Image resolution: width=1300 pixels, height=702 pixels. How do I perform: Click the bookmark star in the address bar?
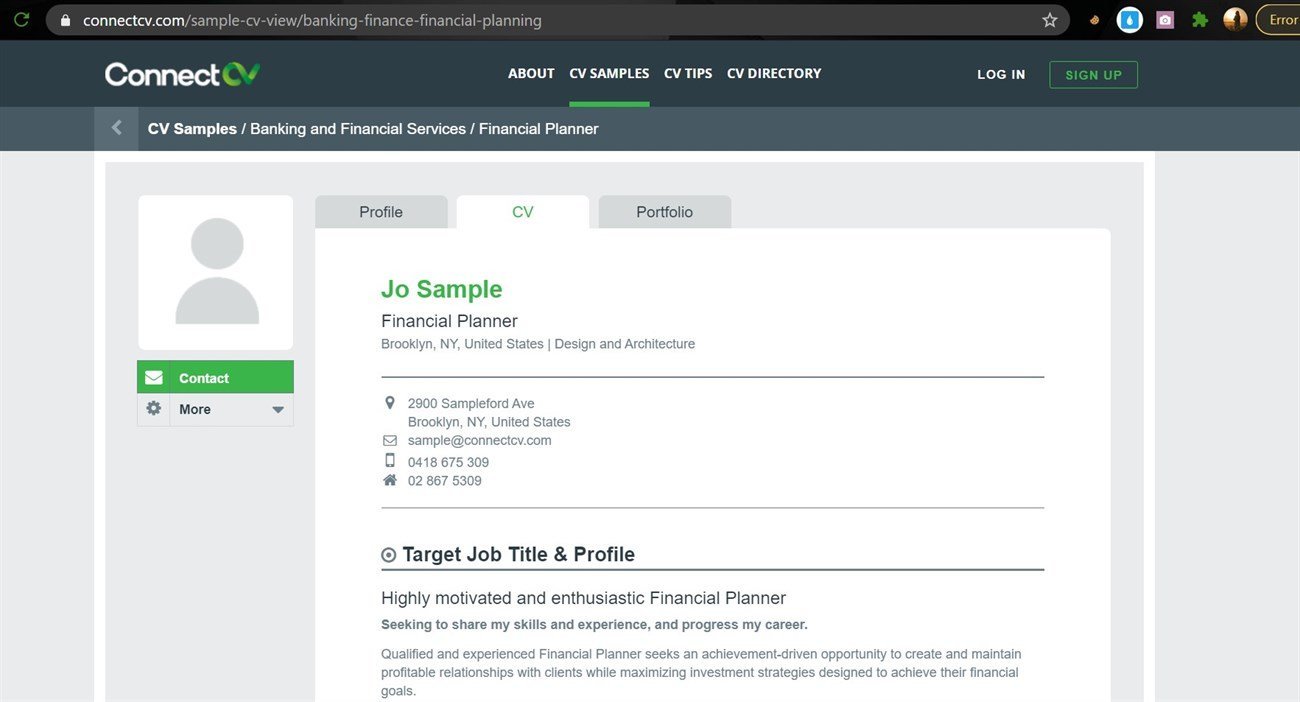[1049, 19]
